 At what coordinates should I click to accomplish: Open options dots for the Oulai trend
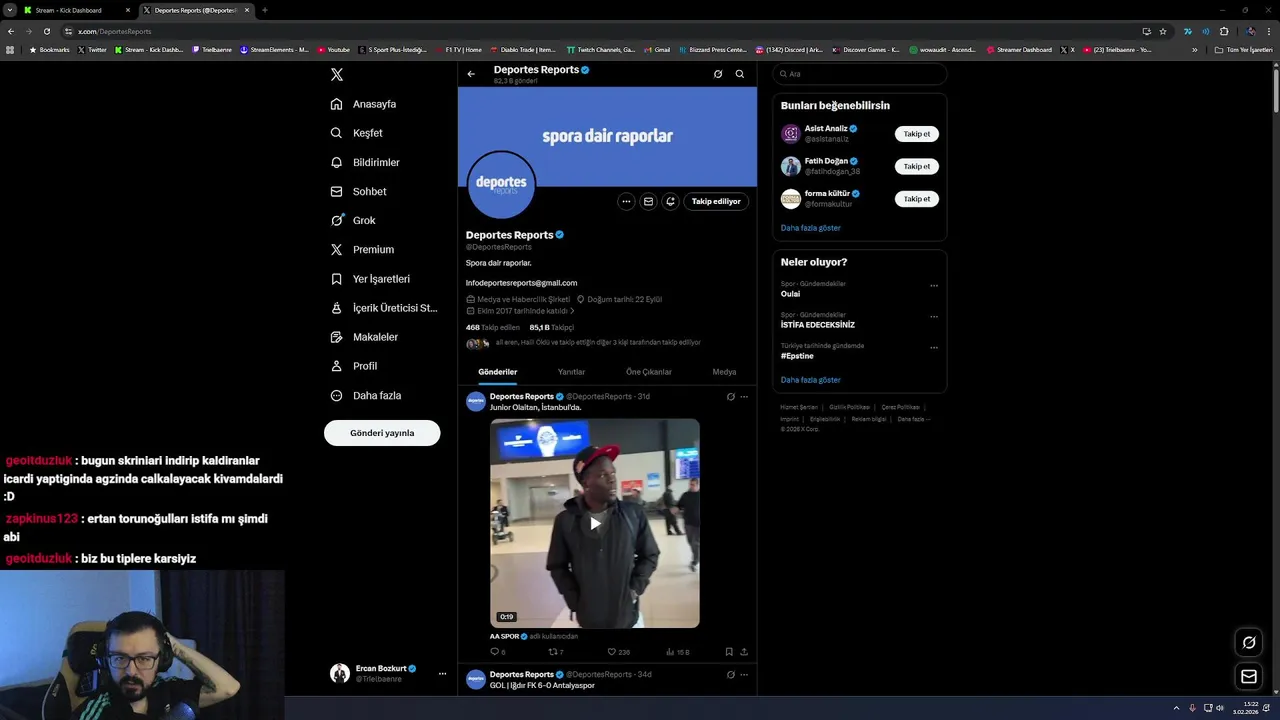coord(934,286)
